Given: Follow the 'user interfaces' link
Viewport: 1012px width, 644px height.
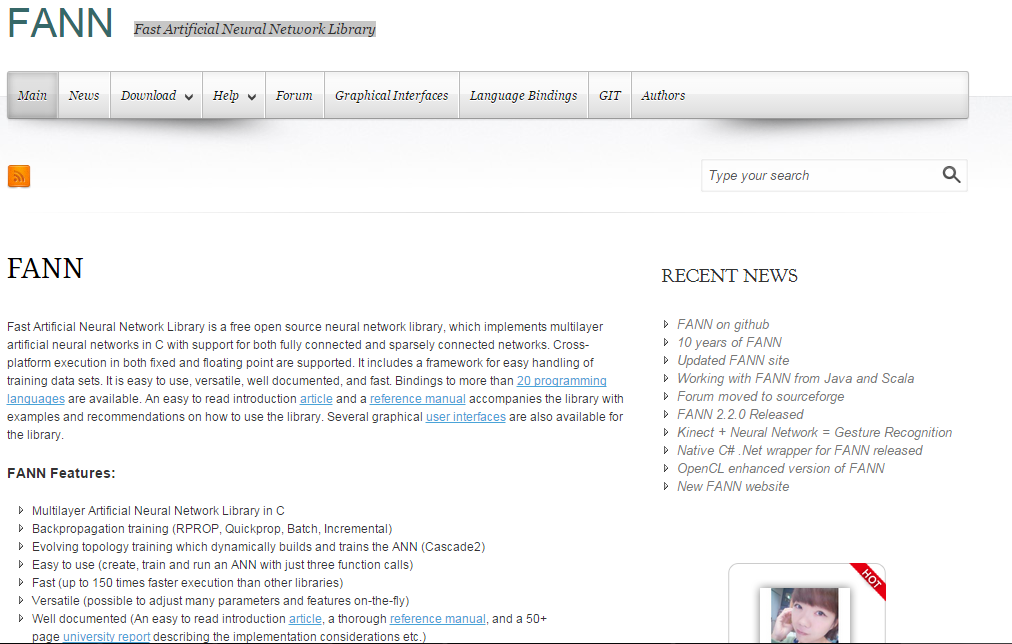Looking at the screenshot, I should click(x=466, y=417).
